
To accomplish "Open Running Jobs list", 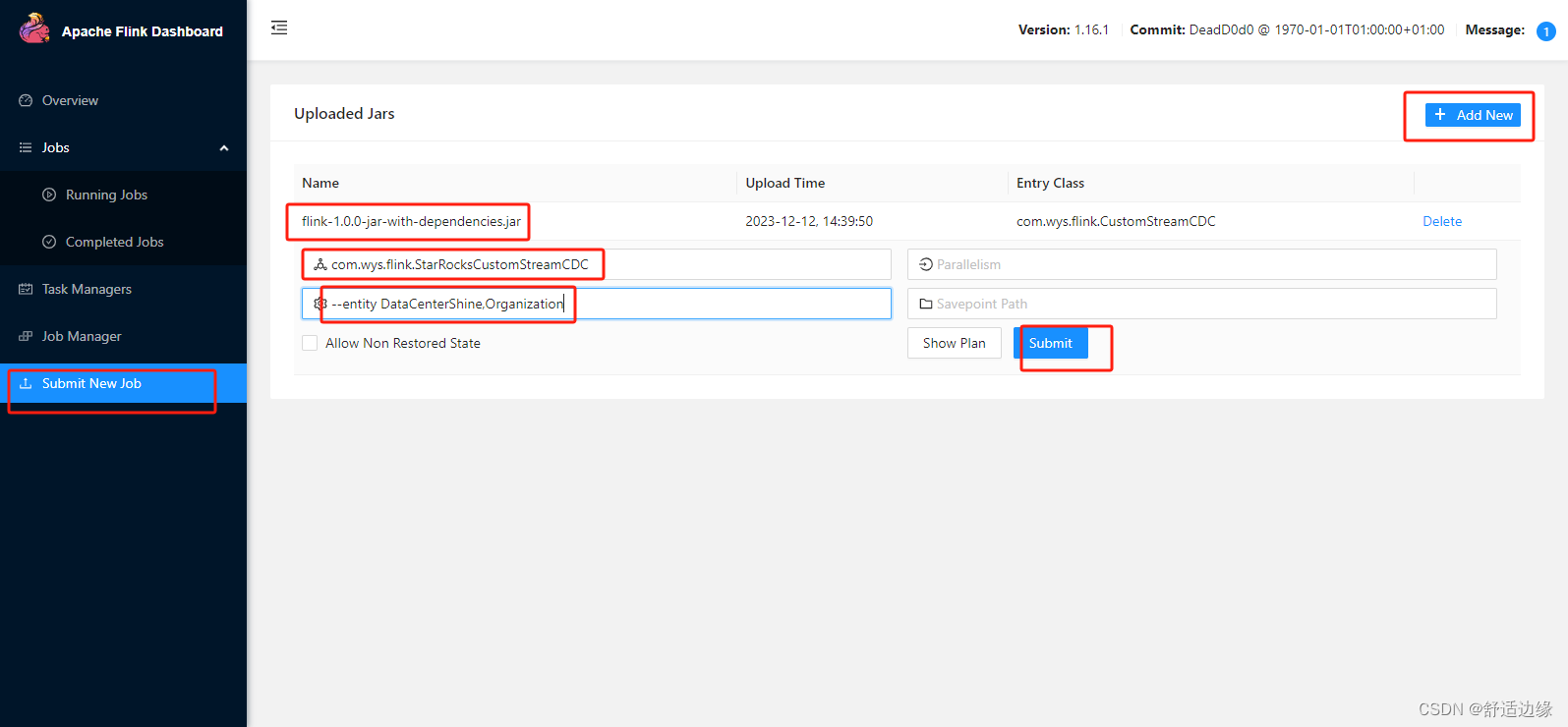I will pyautogui.click(x=123, y=195).
